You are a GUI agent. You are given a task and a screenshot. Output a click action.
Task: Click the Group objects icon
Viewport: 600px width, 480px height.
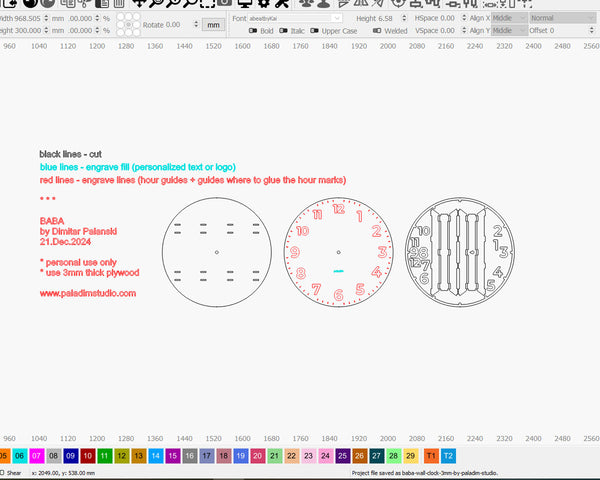tap(306, 3)
